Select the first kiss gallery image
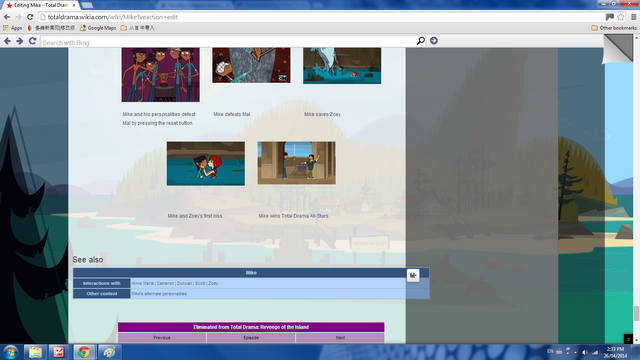 point(206,164)
